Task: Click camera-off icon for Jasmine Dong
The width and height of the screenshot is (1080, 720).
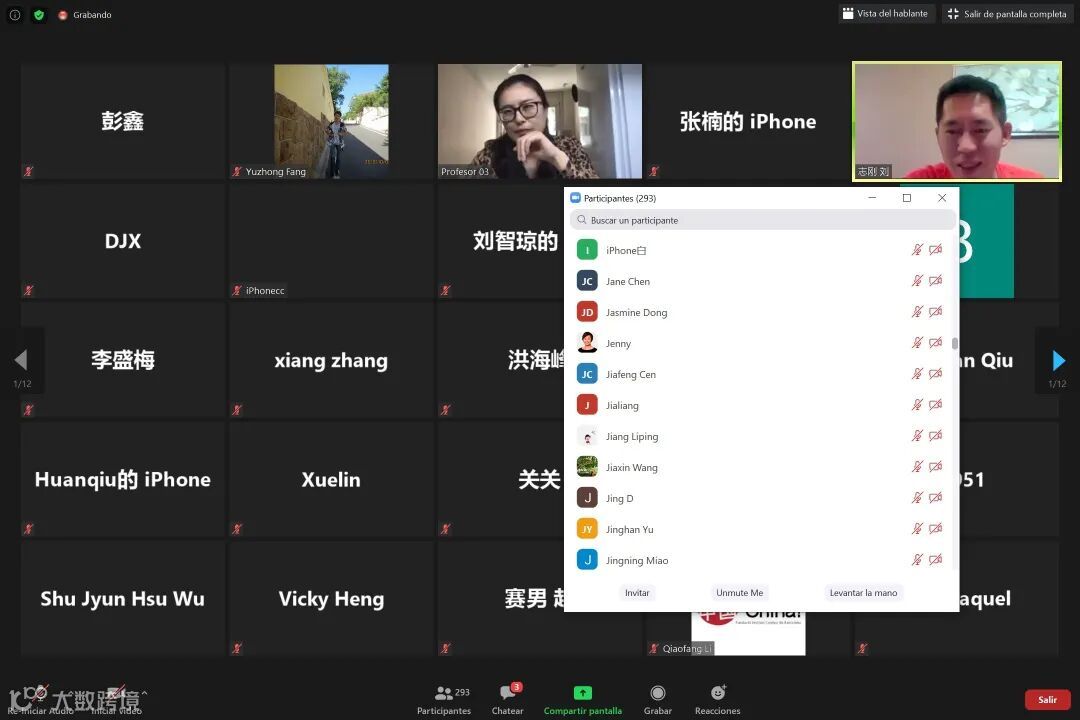Action: pos(935,312)
